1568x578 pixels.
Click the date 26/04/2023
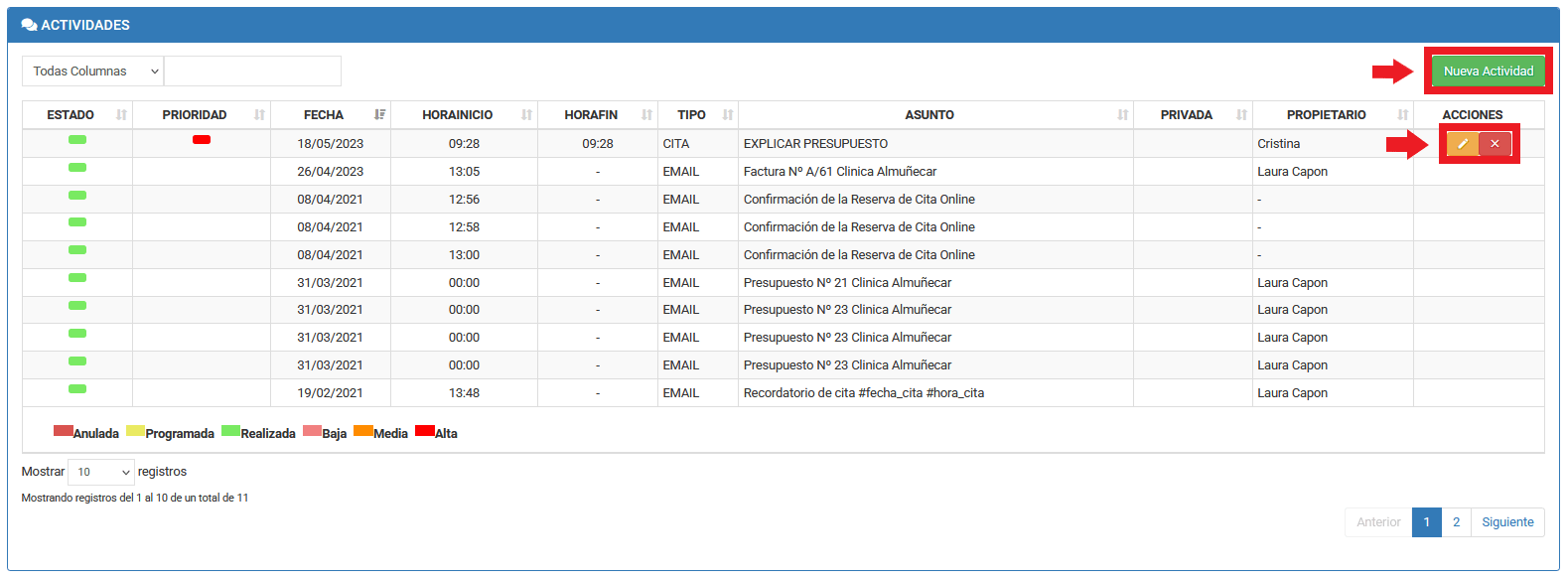331,172
